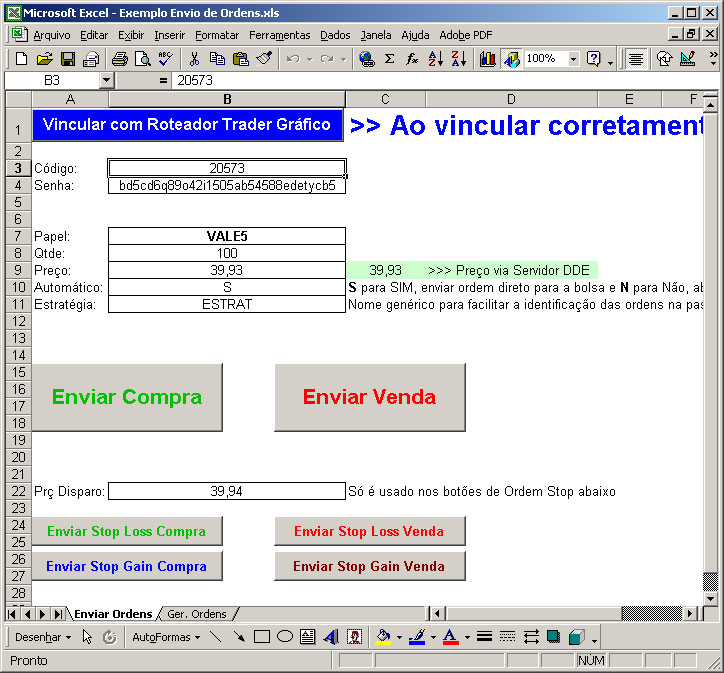
Task: Expand the Name Box dropdown arrow
Action: 106,80
